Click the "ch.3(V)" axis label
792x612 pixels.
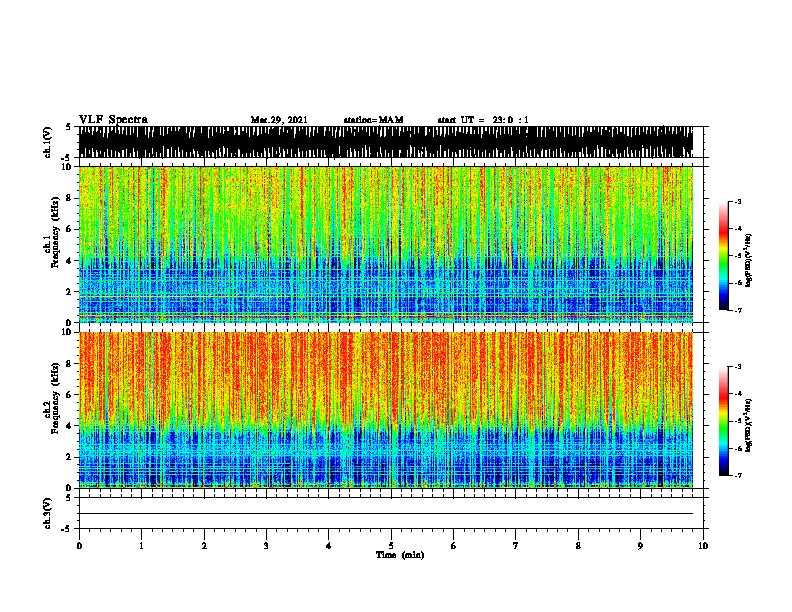click(x=48, y=513)
